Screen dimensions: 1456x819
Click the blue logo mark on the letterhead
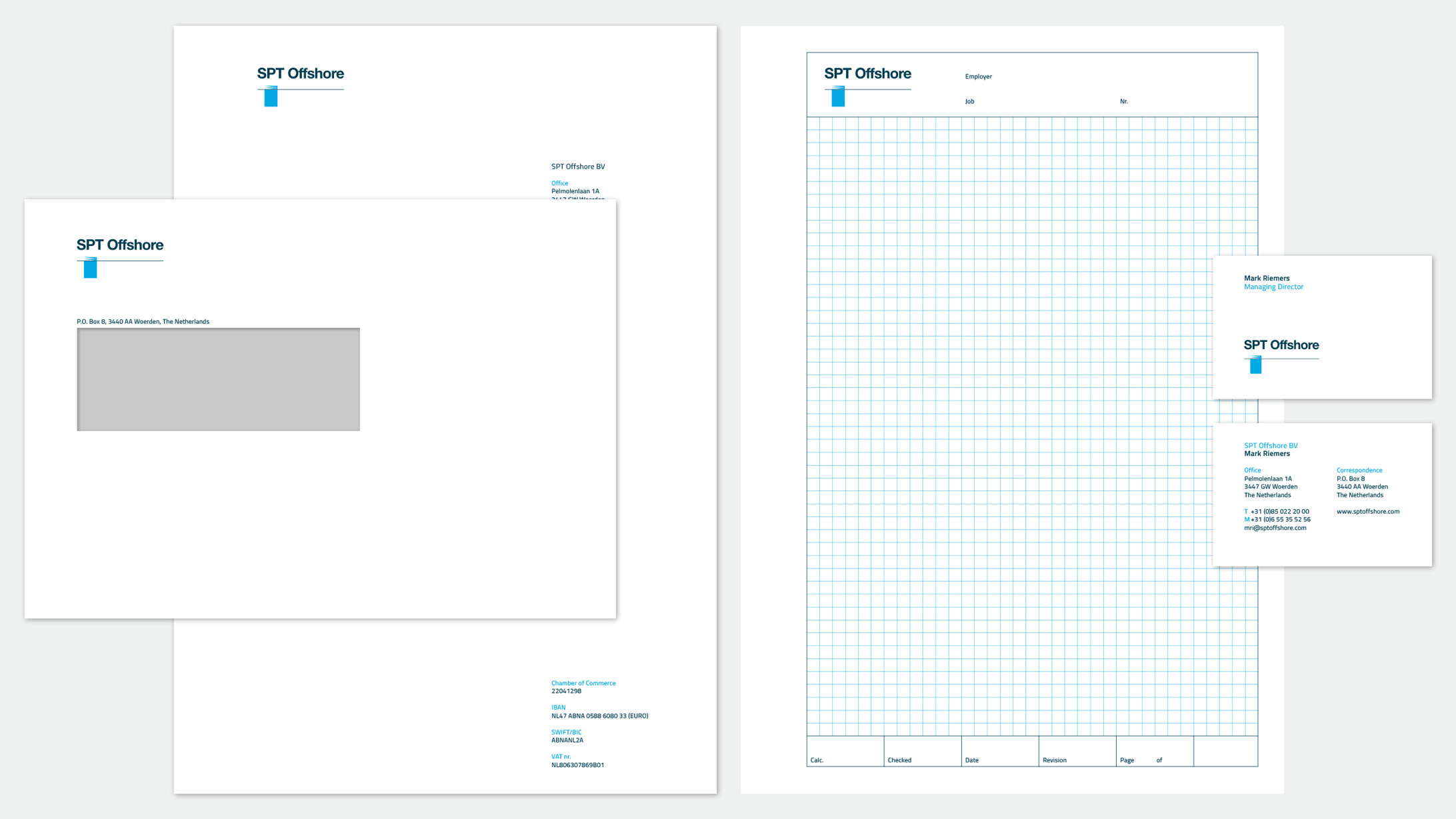pos(271,97)
